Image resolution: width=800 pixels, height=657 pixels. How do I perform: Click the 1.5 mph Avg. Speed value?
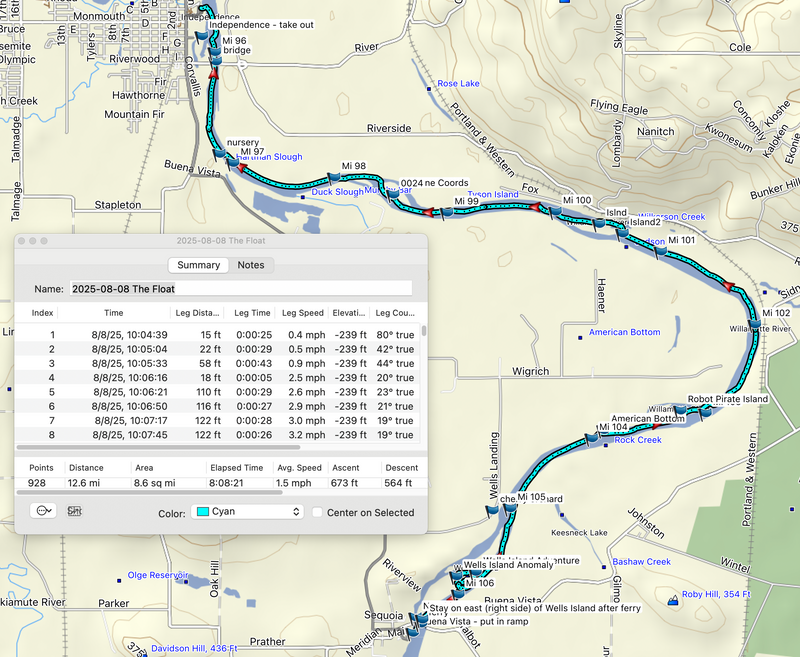[x=293, y=483]
